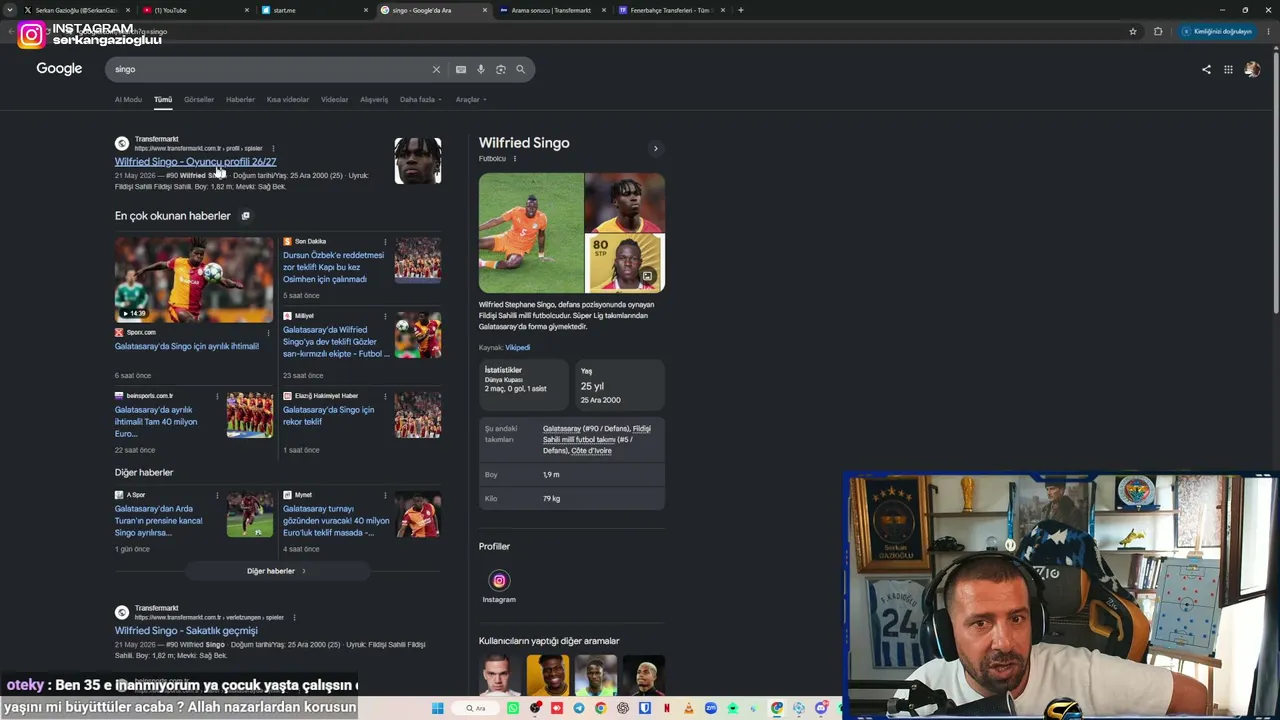Open a new browser tab
Screen dimensions: 1280x720
[740, 10]
